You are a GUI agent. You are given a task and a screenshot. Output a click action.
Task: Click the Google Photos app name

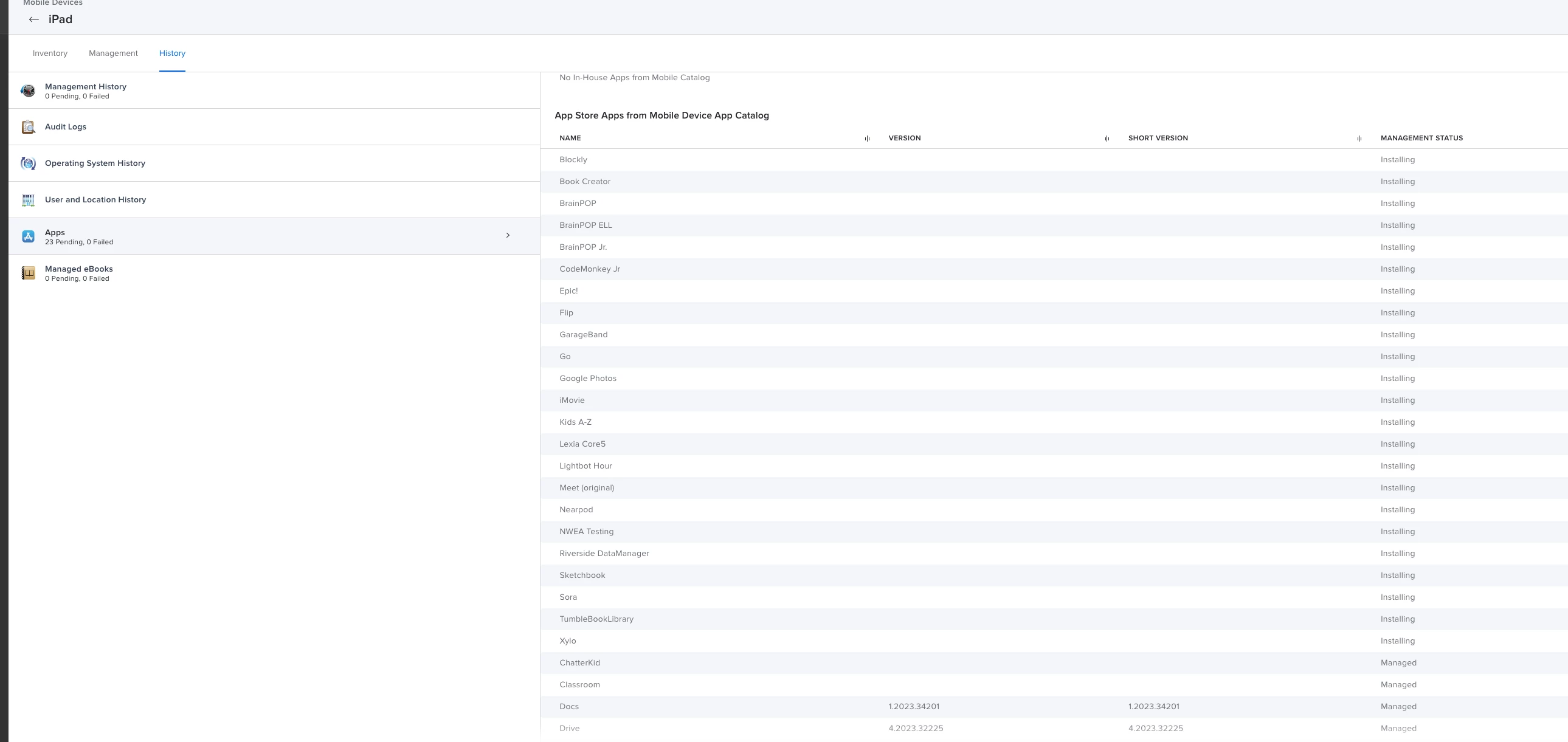588,379
